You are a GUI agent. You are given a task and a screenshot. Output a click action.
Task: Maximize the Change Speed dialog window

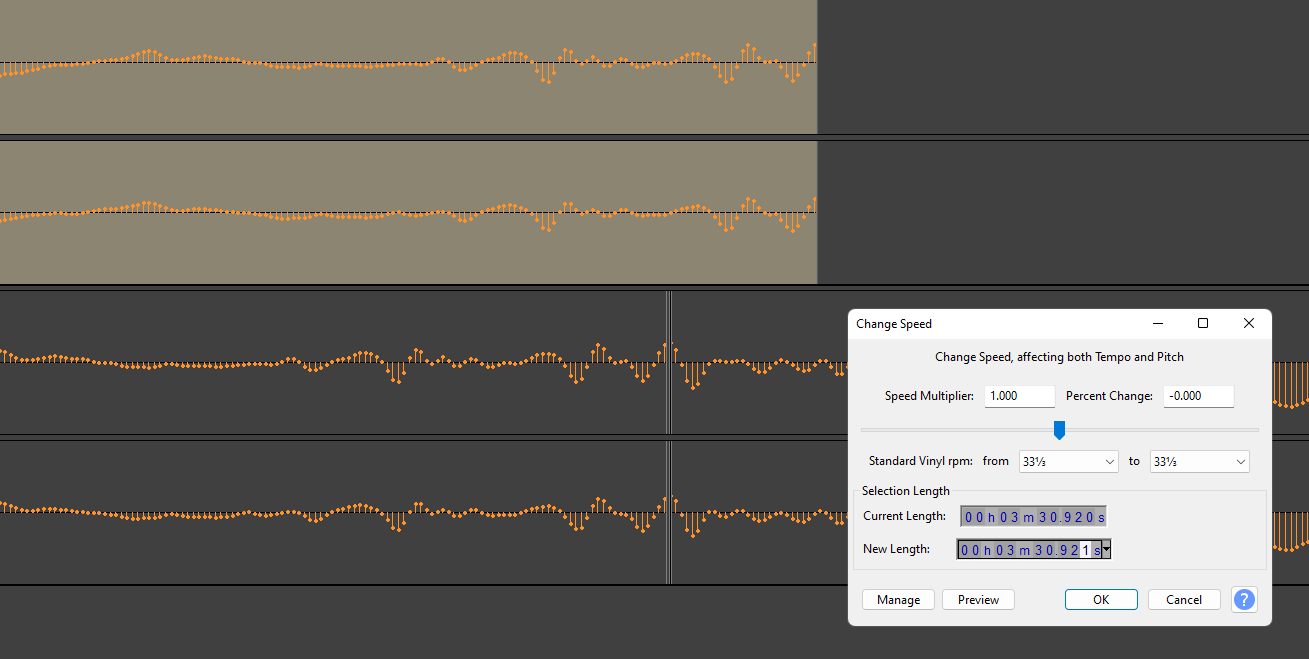[x=1203, y=323]
